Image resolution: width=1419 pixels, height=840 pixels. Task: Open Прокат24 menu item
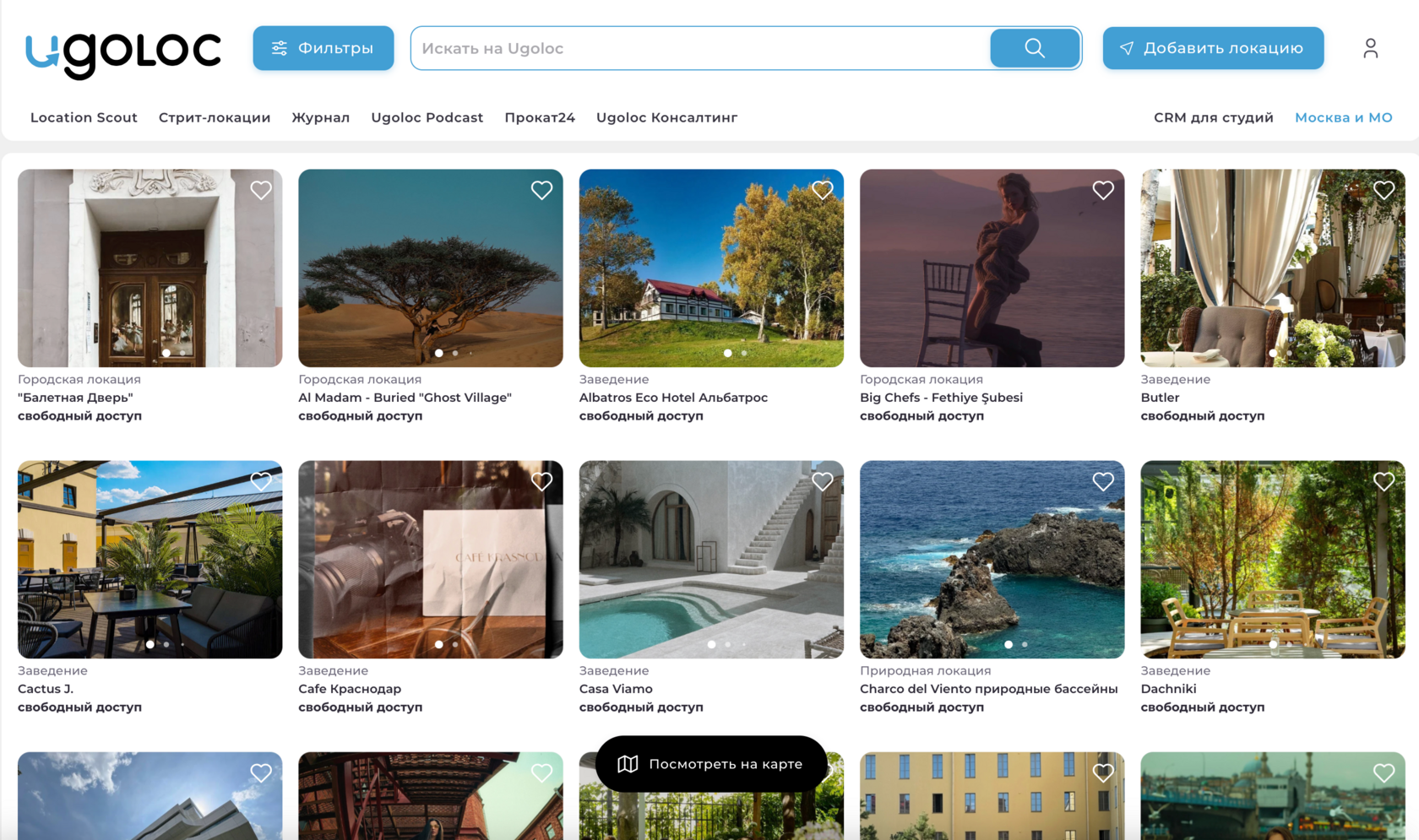tap(540, 117)
